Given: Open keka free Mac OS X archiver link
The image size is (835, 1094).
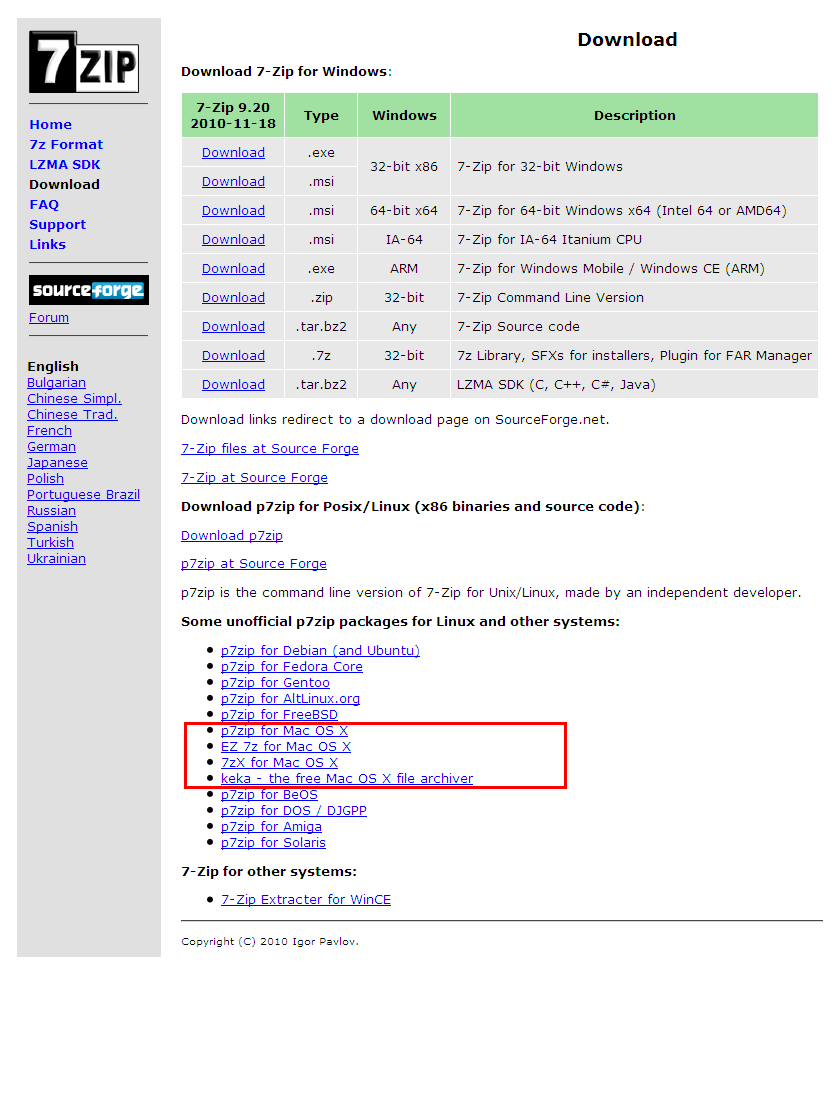Looking at the screenshot, I should tap(347, 779).
